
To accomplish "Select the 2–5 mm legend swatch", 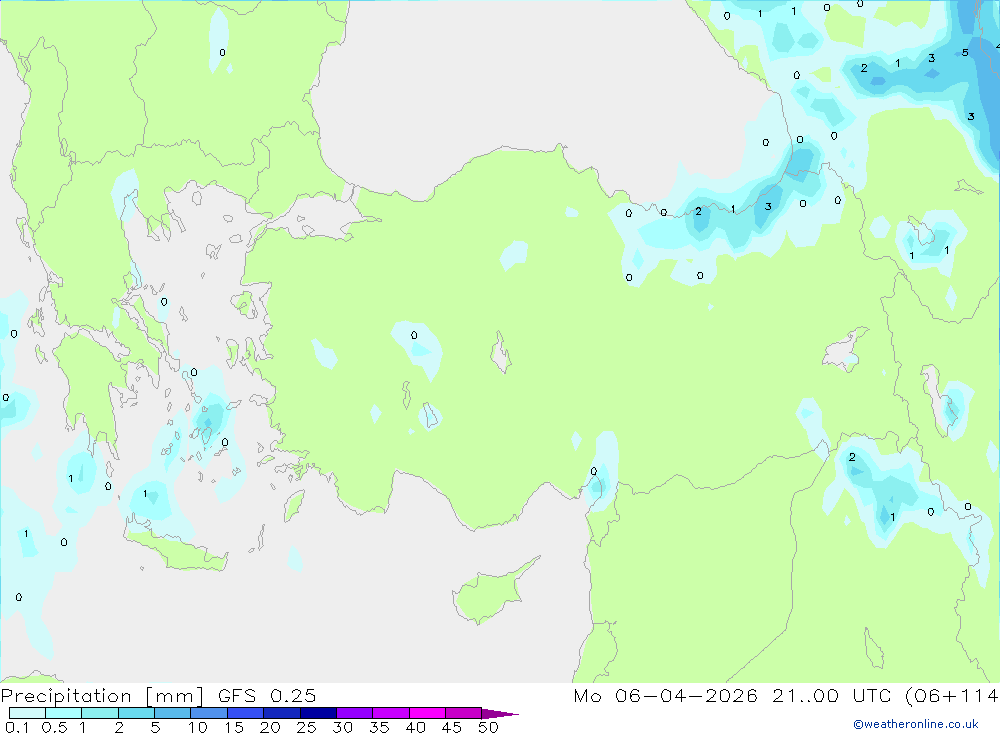I will [136, 713].
